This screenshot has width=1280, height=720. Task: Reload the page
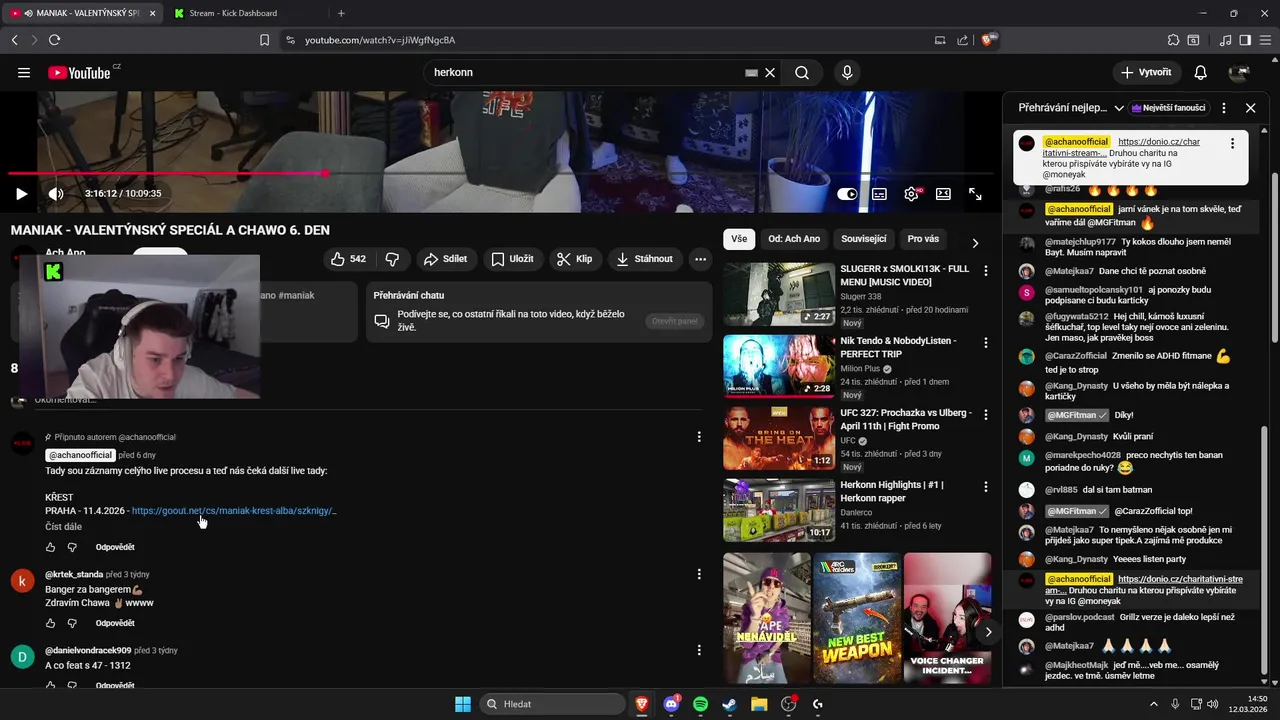tap(54, 40)
